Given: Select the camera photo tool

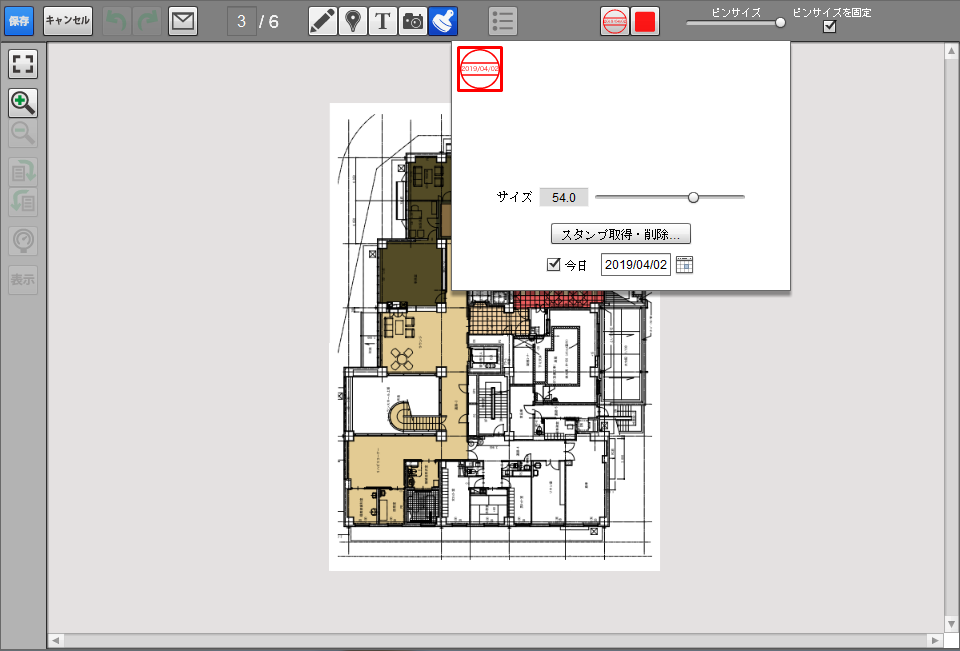Looking at the screenshot, I should coord(412,21).
